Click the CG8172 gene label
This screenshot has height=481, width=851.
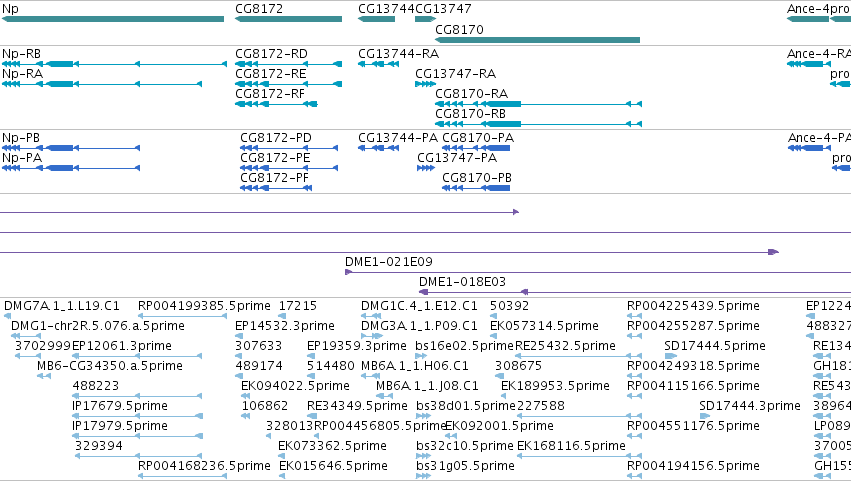[259, 9]
